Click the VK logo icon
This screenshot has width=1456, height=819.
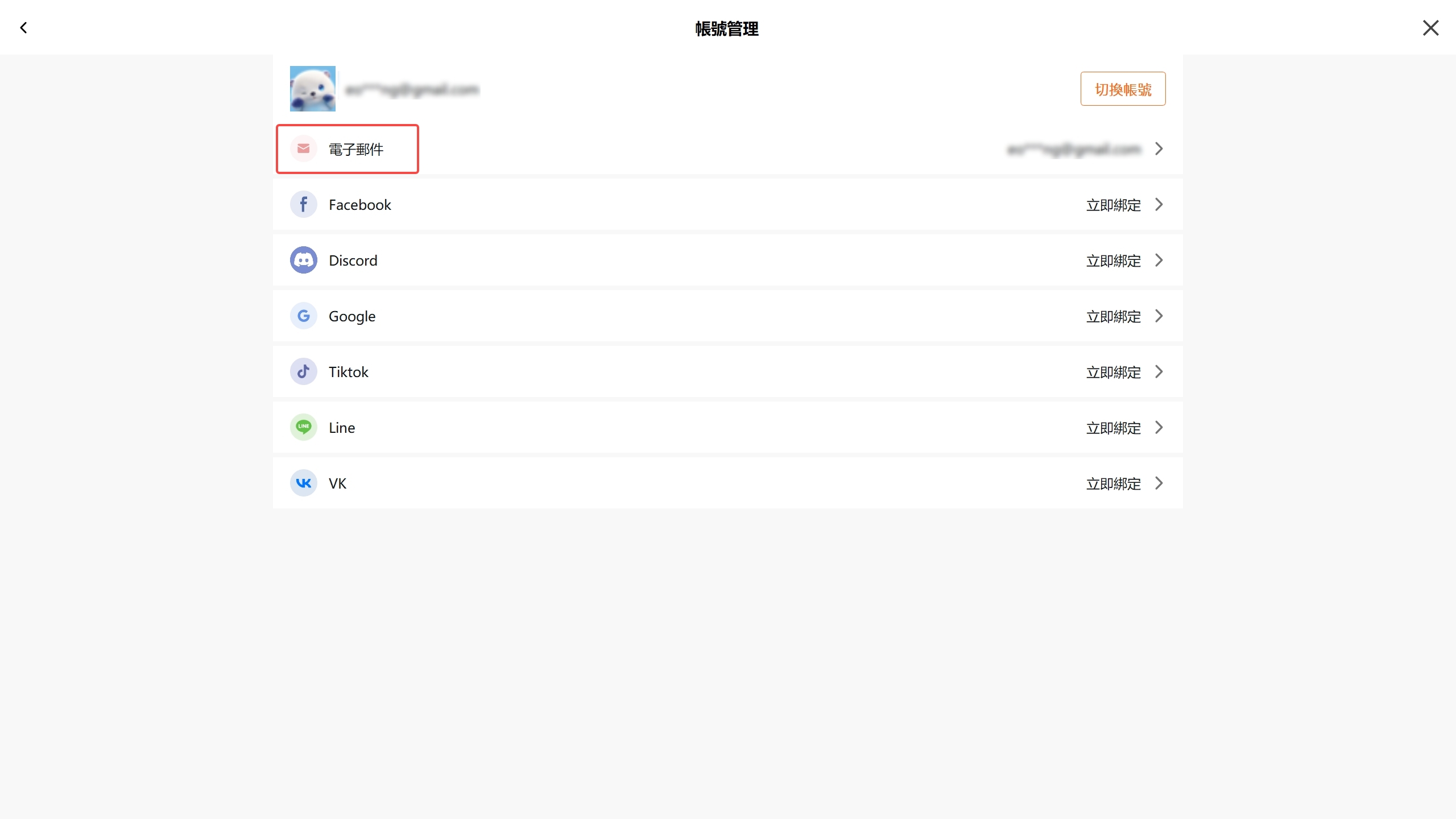click(x=304, y=483)
